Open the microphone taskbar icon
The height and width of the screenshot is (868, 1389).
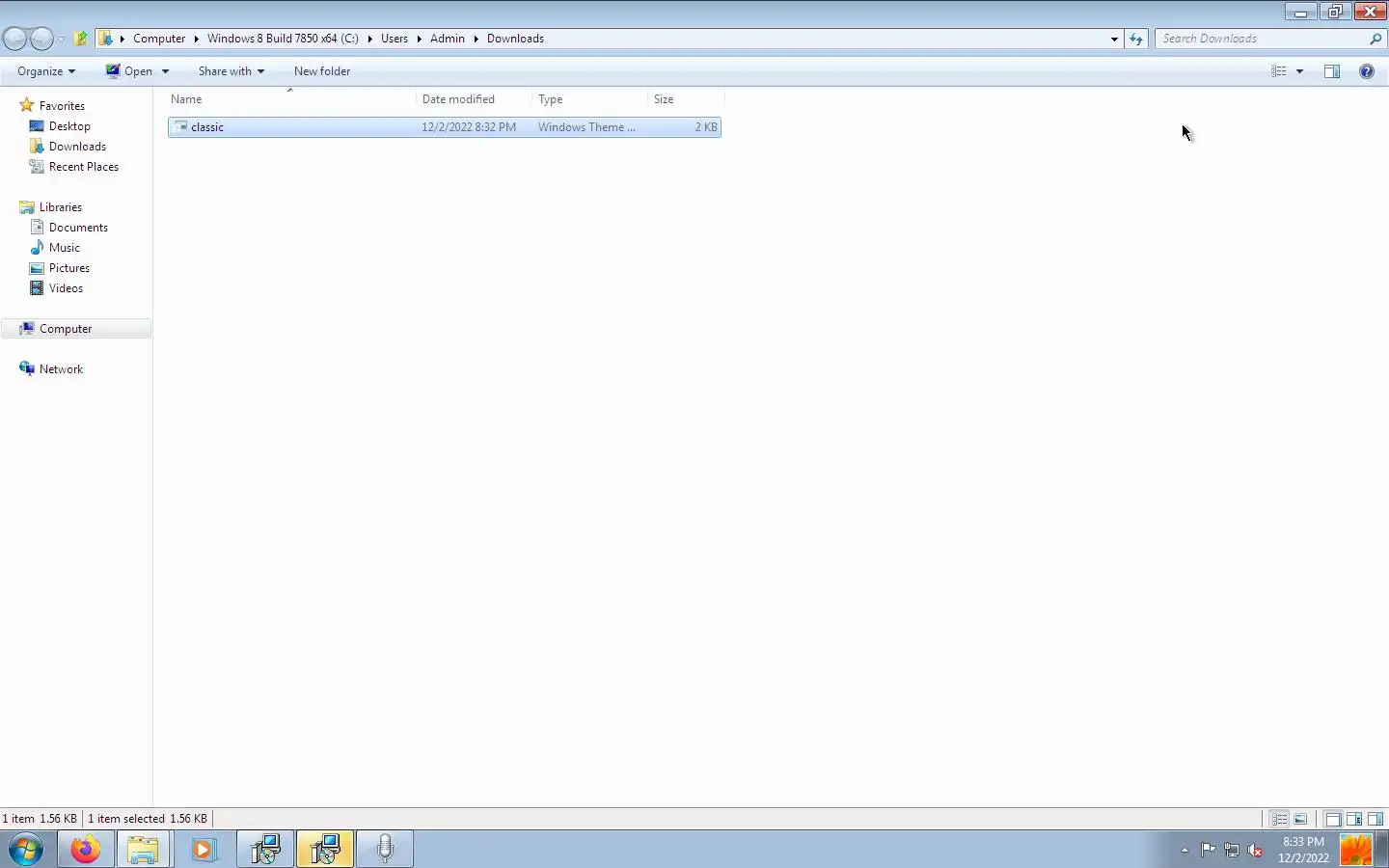click(385, 850)
